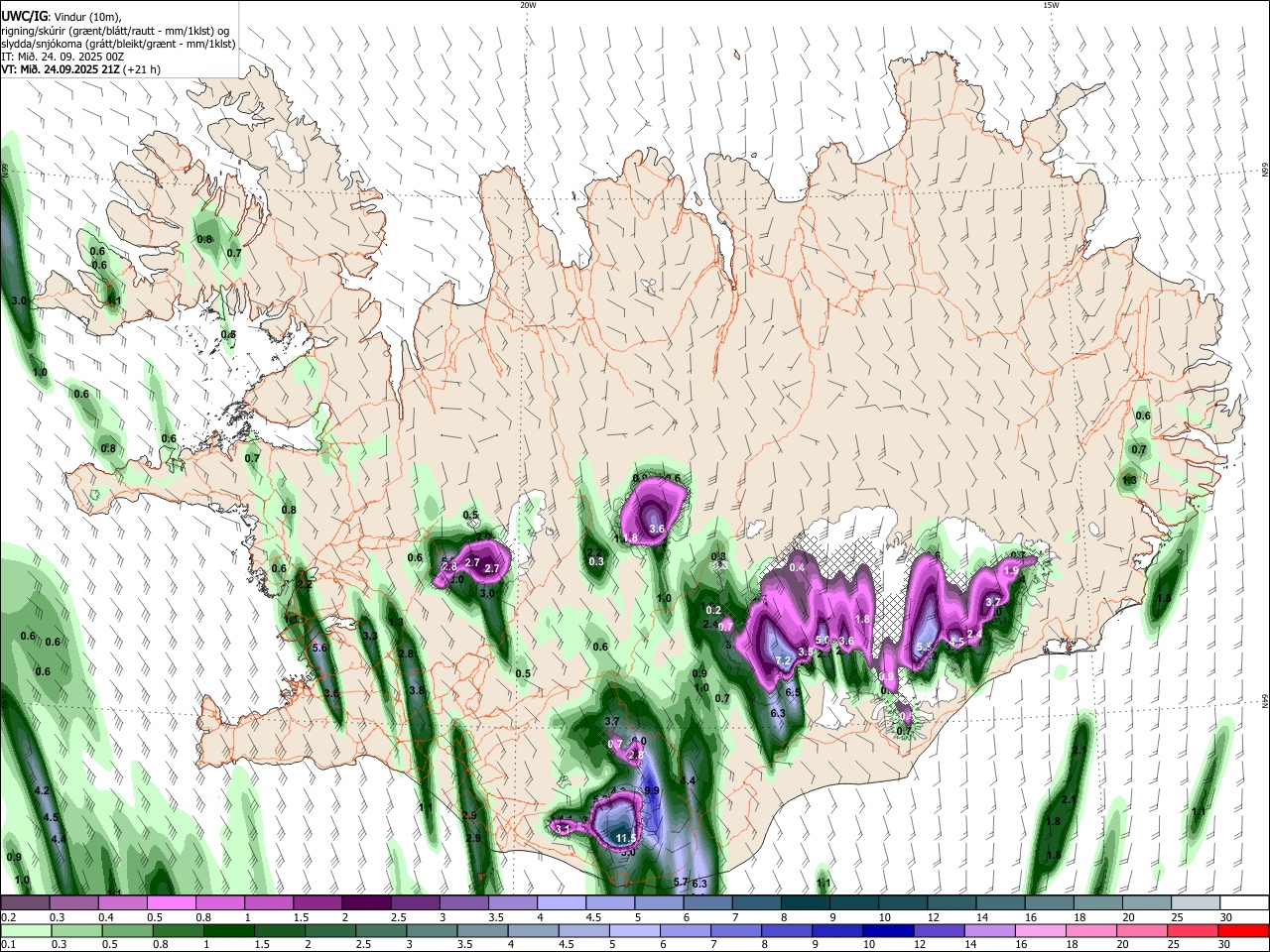The width and height of the screenshot is (1270, 952).
Task: Click the '5.6' precipitation value on the southwest peninsula
Action: [319, 648]
